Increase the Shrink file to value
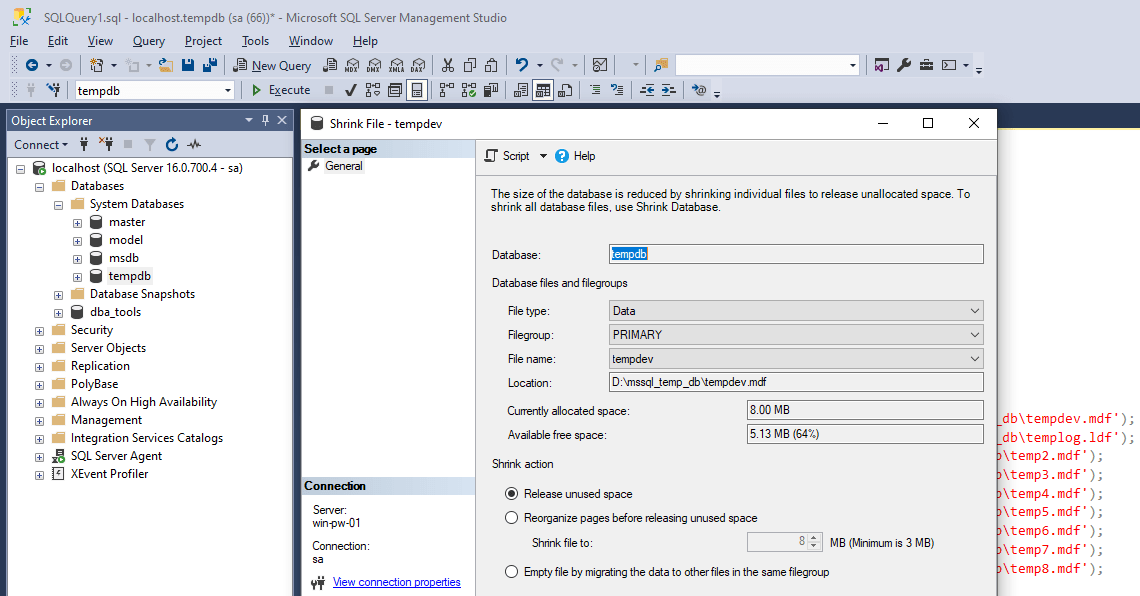The height and width of the screenshot is (596, 1140). [815, 538]
